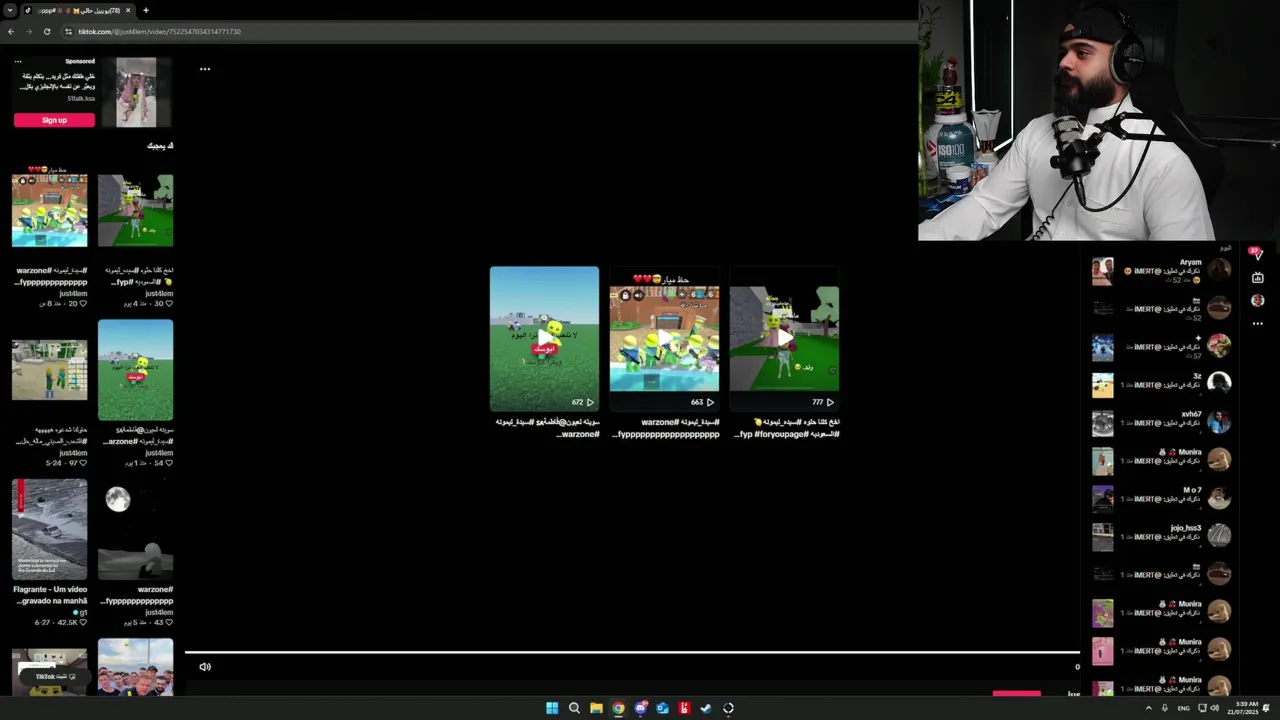Screen dimensions: 1280x720
Task: Switch to Chrome in taskbar
Action: 618,708
